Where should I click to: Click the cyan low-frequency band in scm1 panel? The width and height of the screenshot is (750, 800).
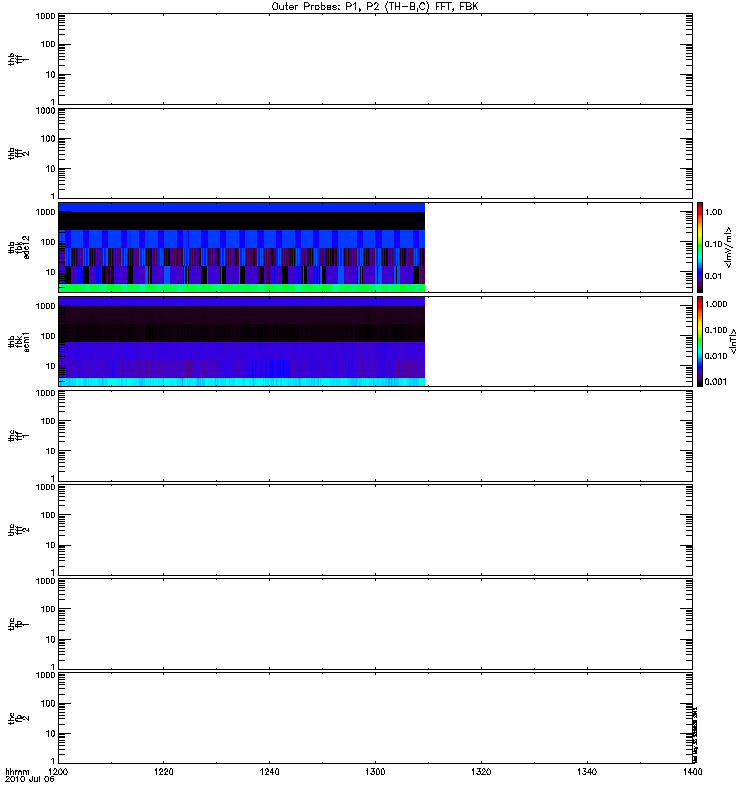click(242, 382)
